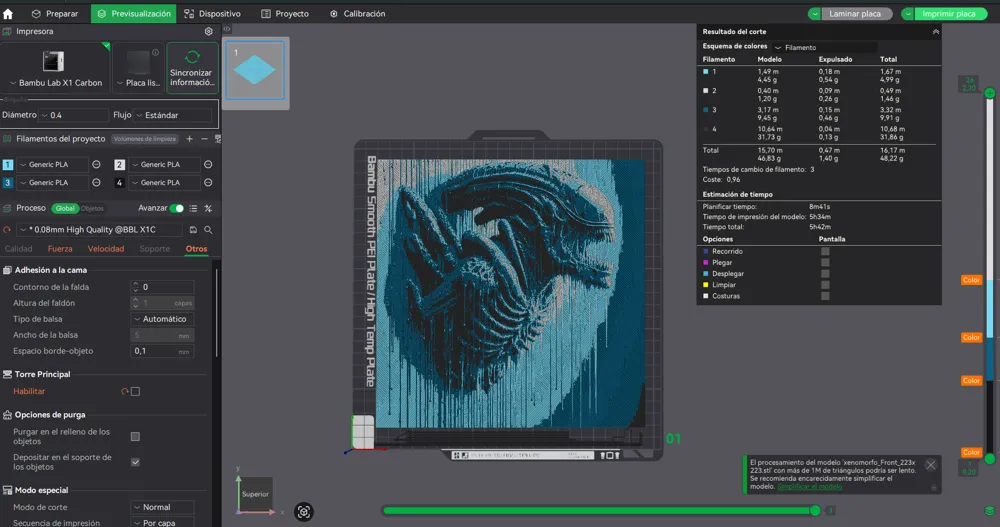Toggle the Avanzar advanced mode switch
1000x527 pixels.
coord(177,208)
